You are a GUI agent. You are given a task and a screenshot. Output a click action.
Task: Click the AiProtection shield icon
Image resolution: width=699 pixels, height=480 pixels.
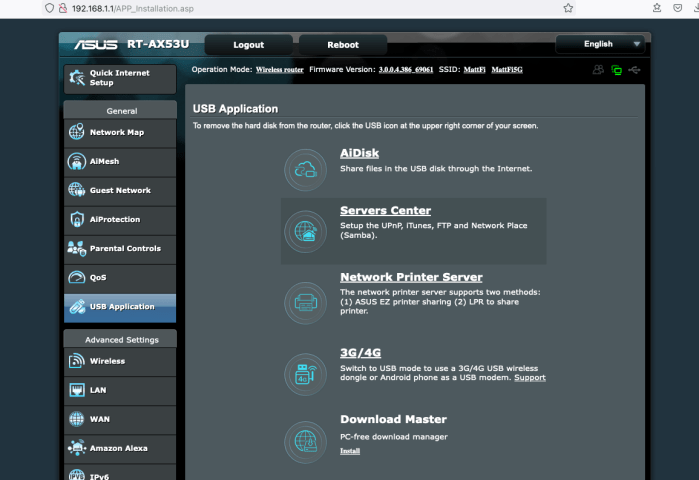(77, 219)
